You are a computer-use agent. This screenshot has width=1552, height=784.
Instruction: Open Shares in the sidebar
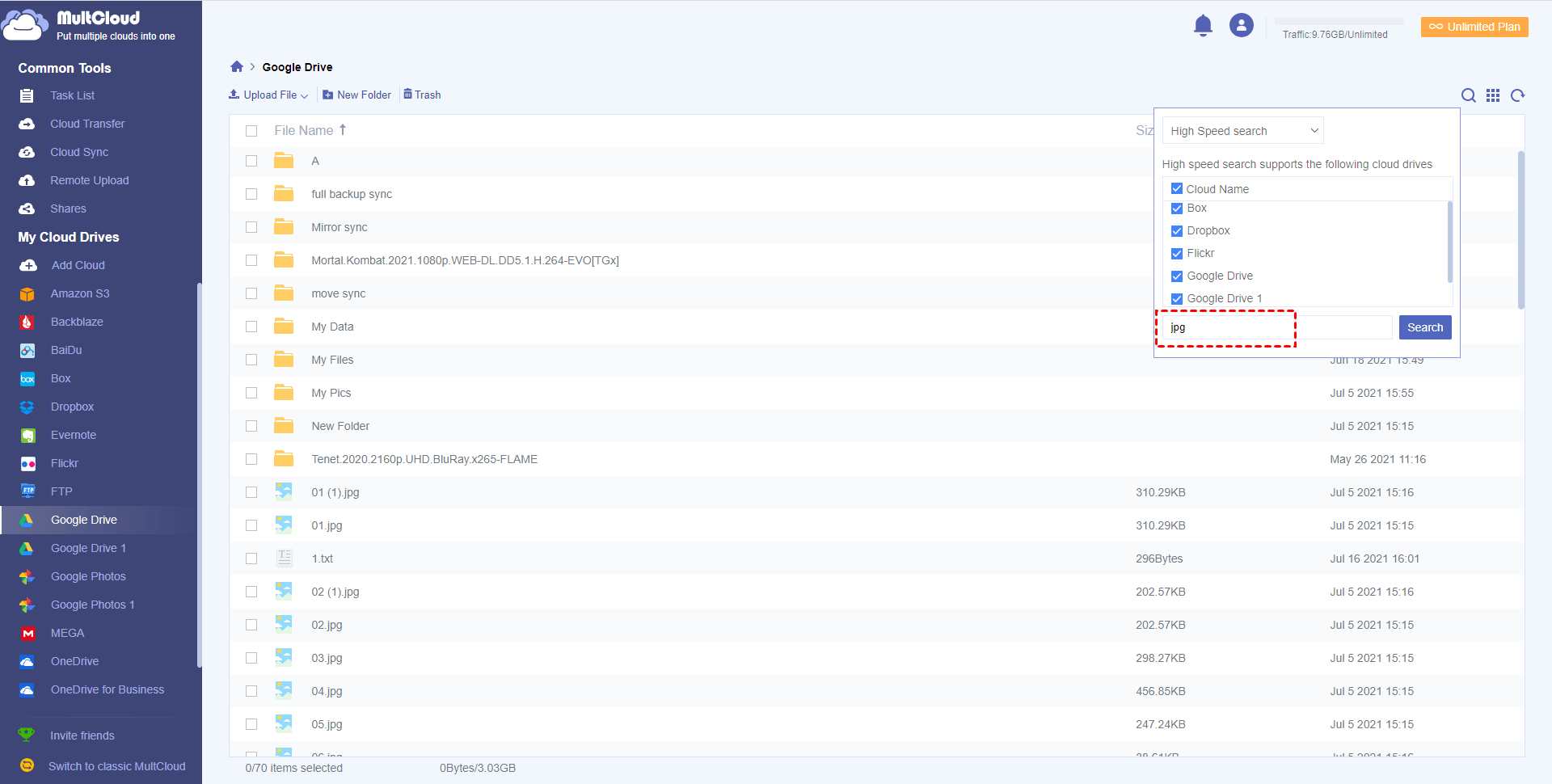(68, 209)
